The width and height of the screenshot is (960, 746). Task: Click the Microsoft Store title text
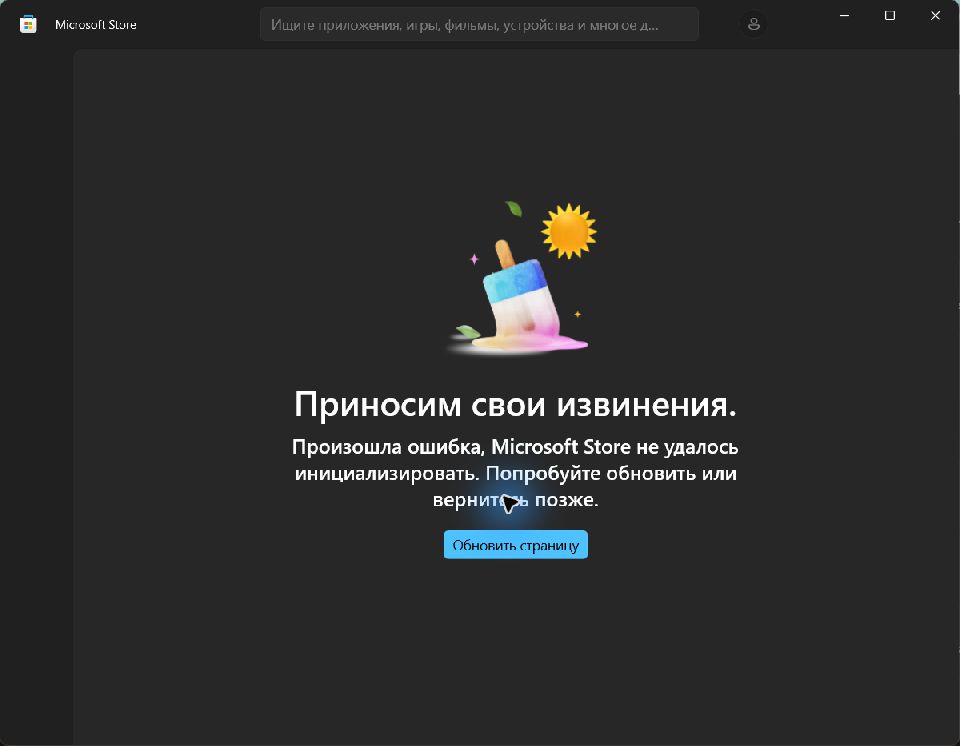click(96, 24)
